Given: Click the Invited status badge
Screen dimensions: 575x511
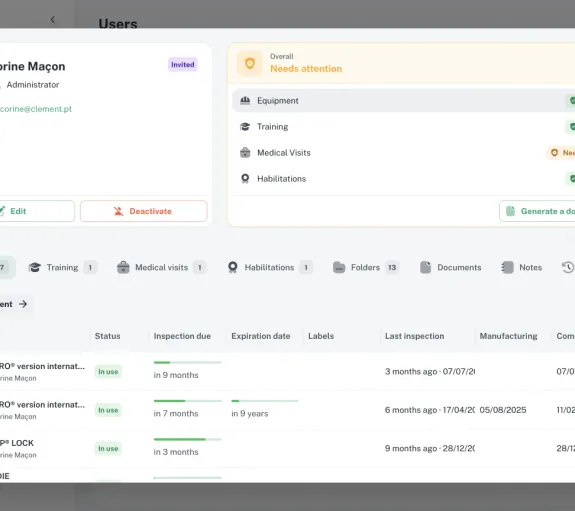Looking at the screenshot, I should 183,65.
